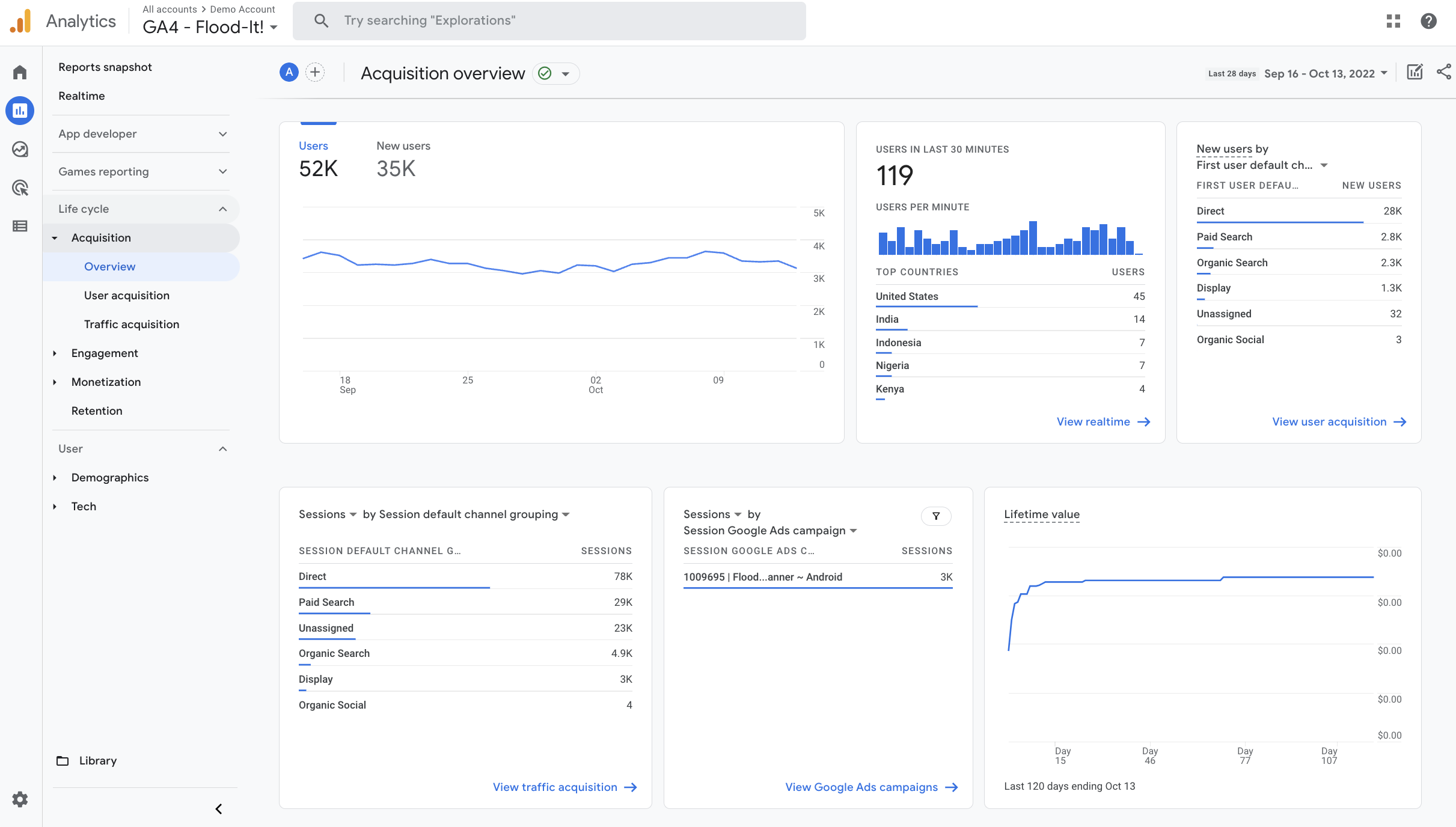Image resolution: width=1456 pixels, height=827 pixels.
Task: Open the Home icon in sidebar
Action: (20, 73)
